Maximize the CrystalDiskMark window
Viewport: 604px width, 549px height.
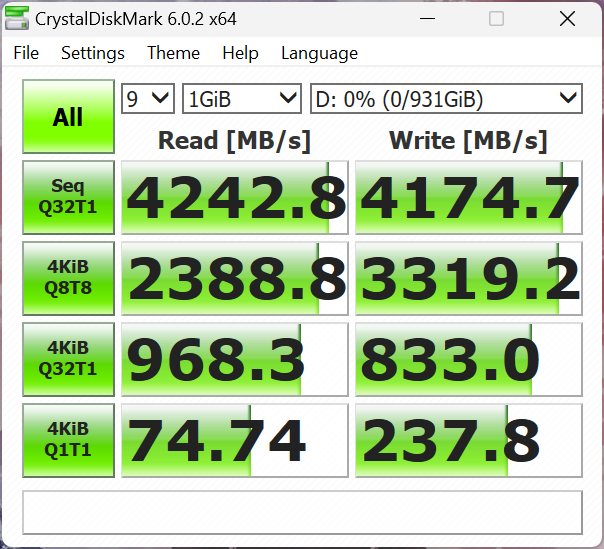[496, 18]
